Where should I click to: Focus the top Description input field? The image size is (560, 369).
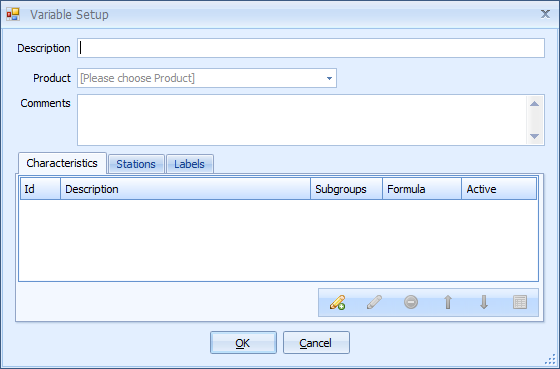click(311, 48)
